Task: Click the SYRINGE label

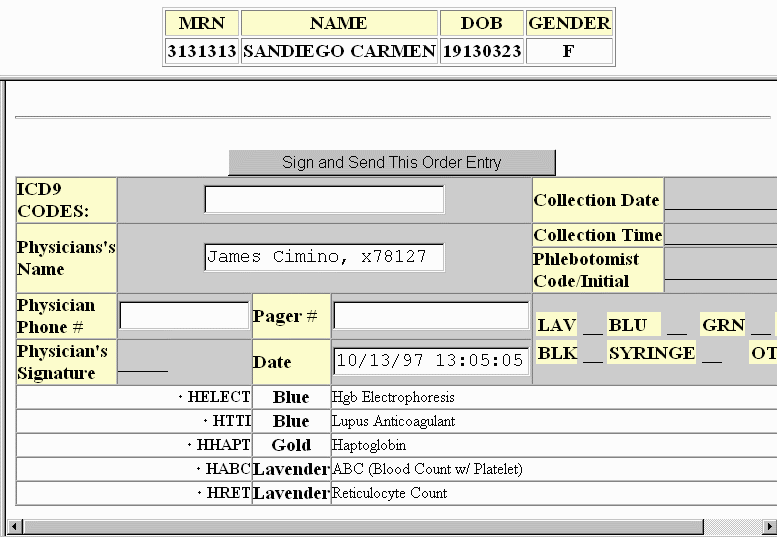Action: [x=651, y=354]
